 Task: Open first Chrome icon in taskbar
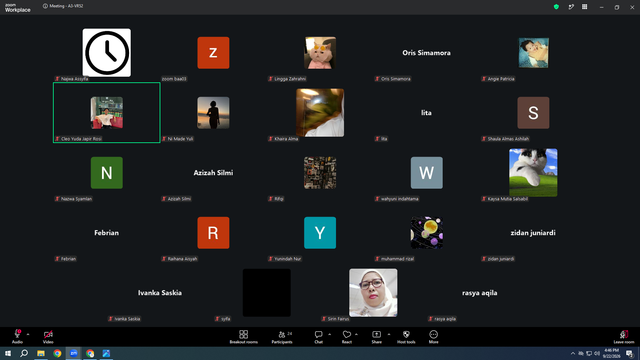(57, 353)
